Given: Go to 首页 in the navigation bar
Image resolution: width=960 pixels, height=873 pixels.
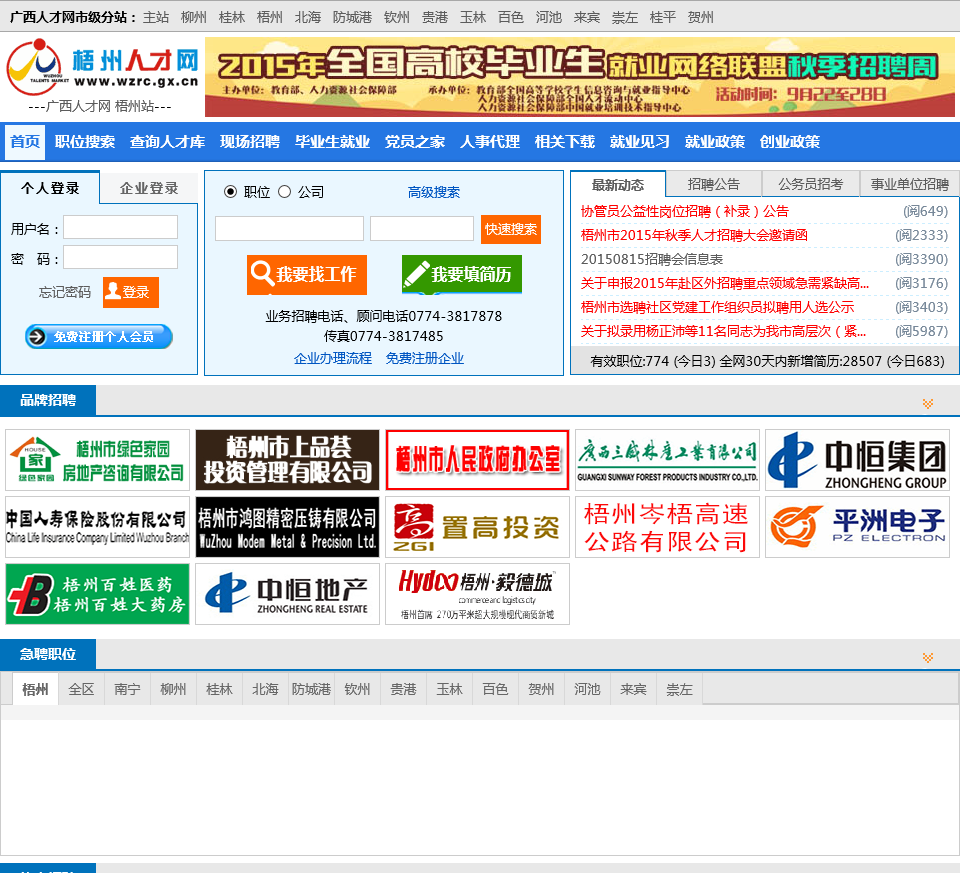Looking at the screenshot, I should tap(25, 142).
